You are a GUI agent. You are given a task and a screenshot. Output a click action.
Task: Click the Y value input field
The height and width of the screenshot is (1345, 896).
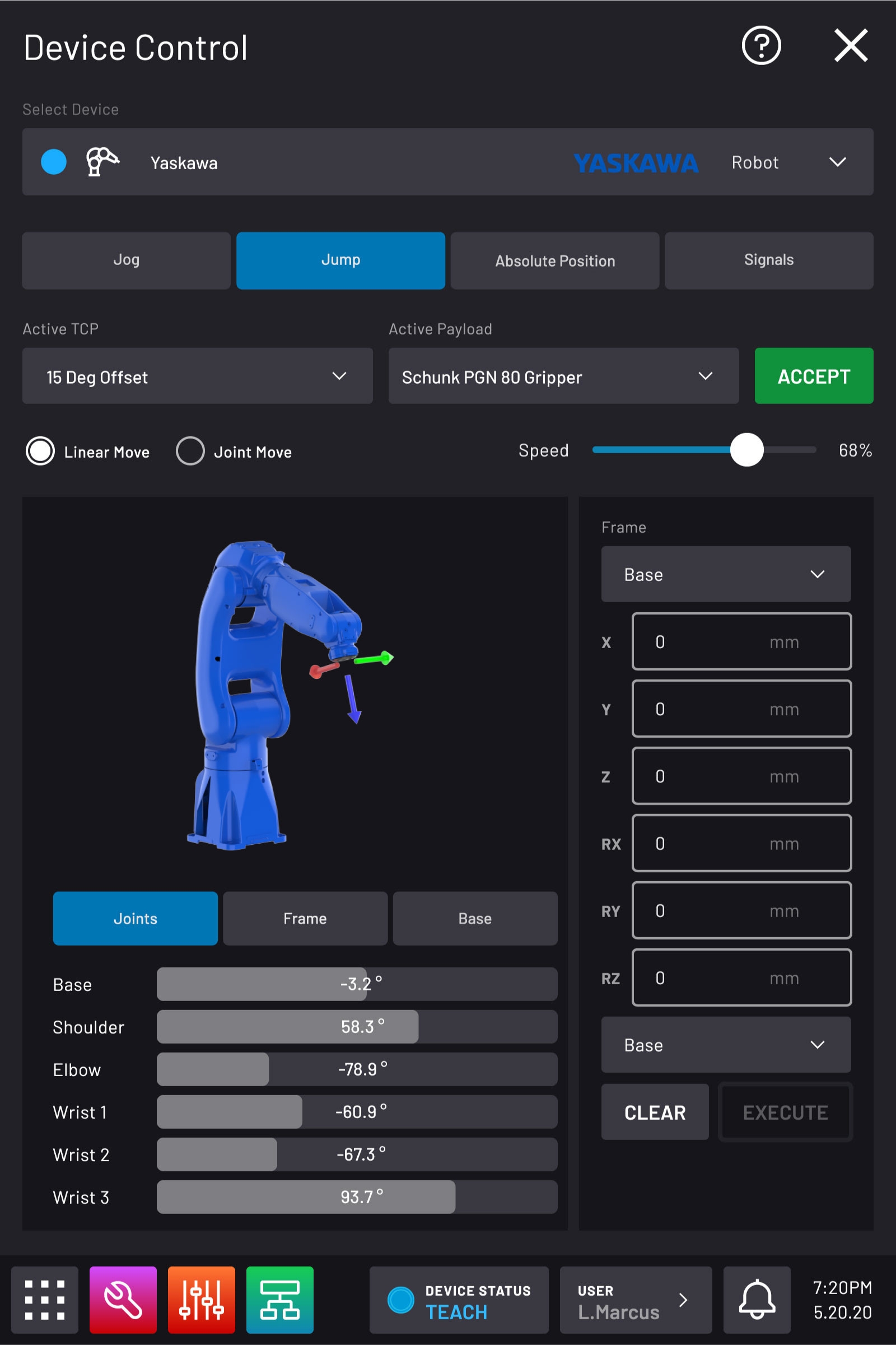pyautogui.click(x=741, y=709)
